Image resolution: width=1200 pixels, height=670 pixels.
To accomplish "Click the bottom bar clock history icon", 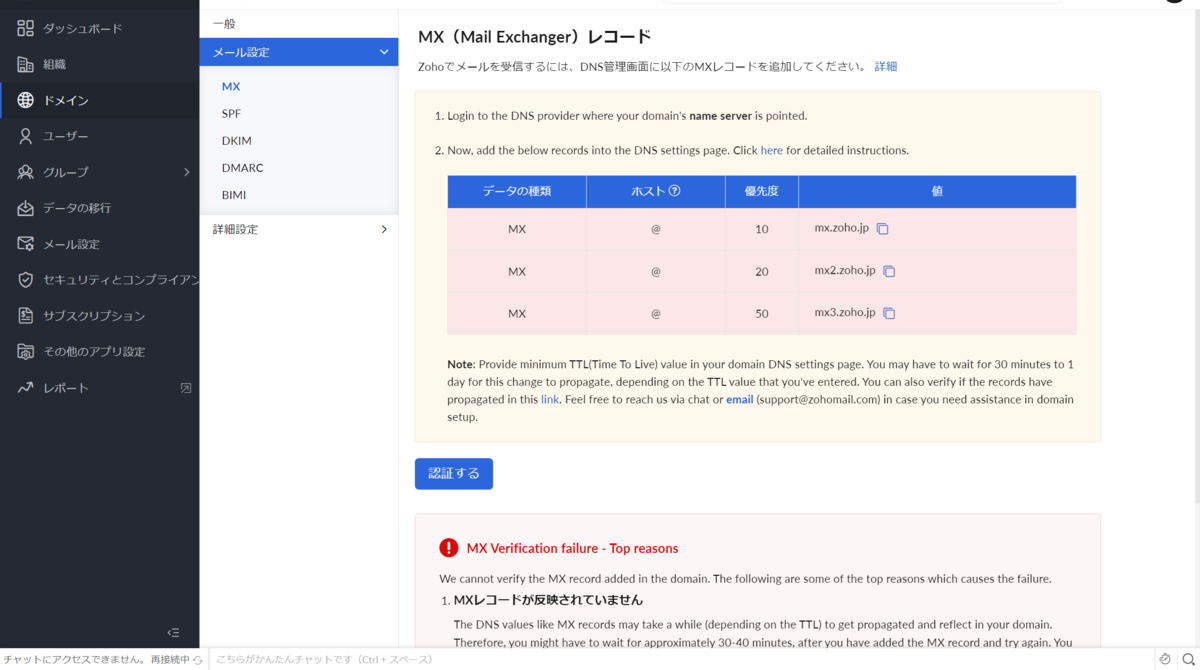I will click(x=1165, y=660).
